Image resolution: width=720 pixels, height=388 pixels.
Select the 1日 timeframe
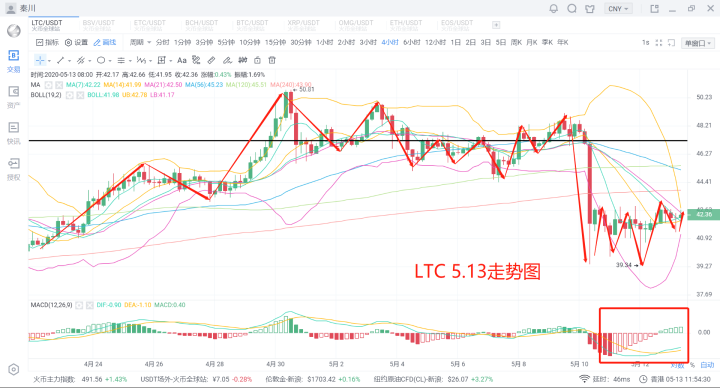456,42
